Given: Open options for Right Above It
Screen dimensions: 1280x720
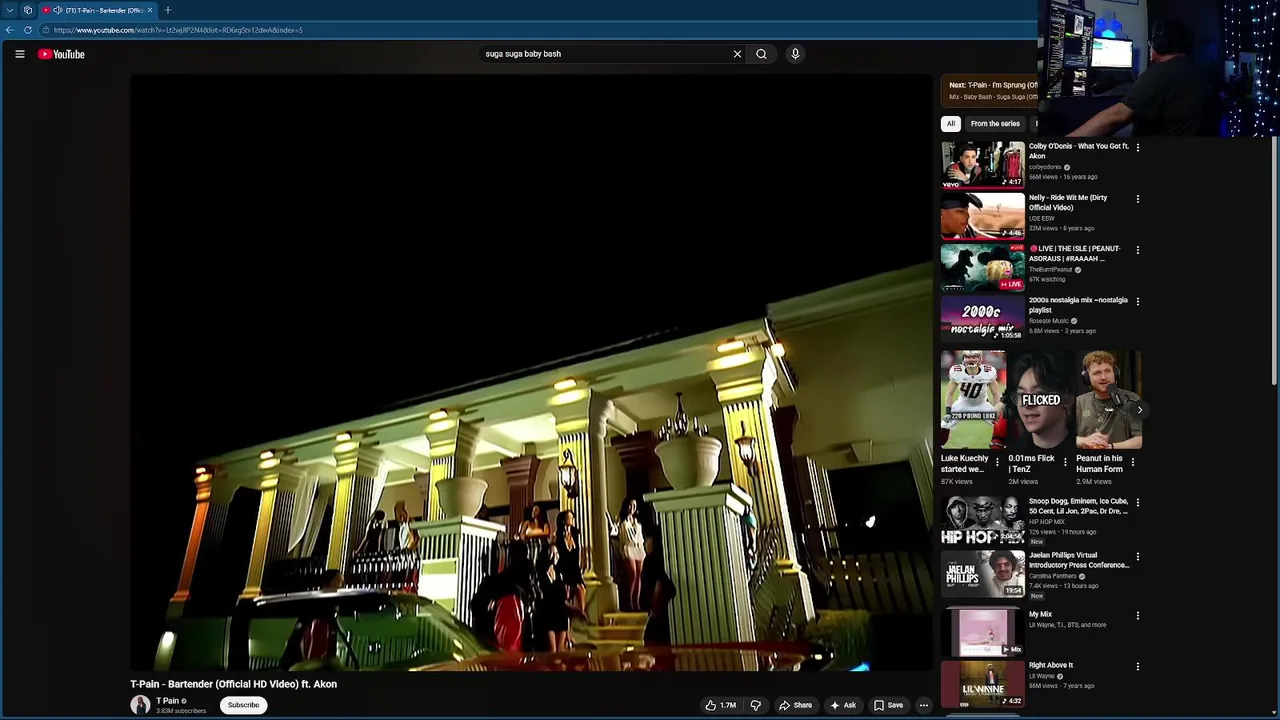Looking at the screenshot, I should [1137, 666].
